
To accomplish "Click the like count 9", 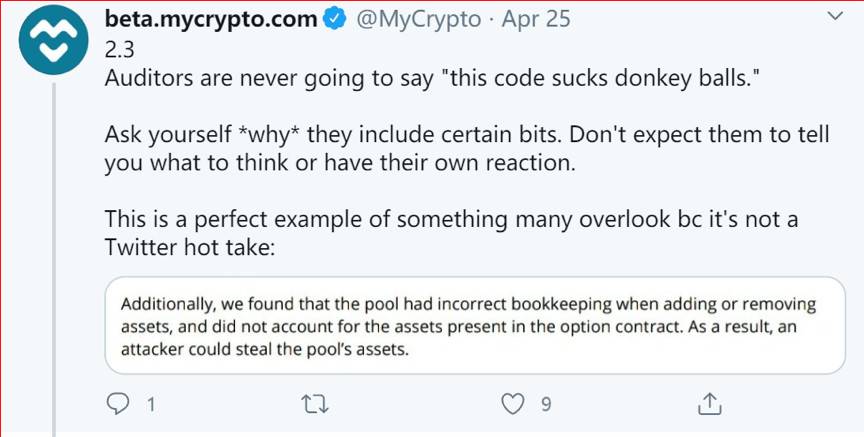I will pos(546,406).
